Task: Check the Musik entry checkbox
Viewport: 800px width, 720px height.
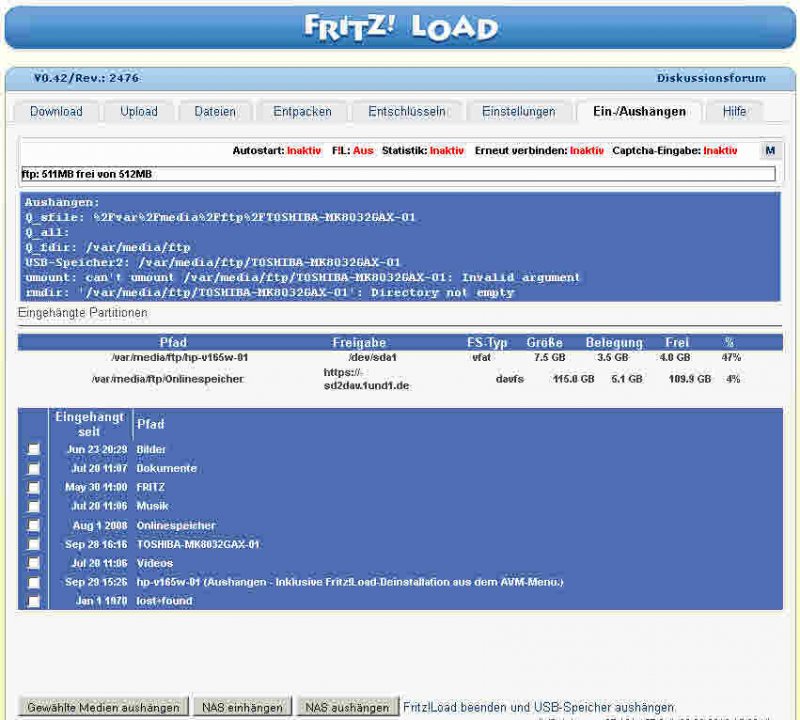Action: [34, 506]
